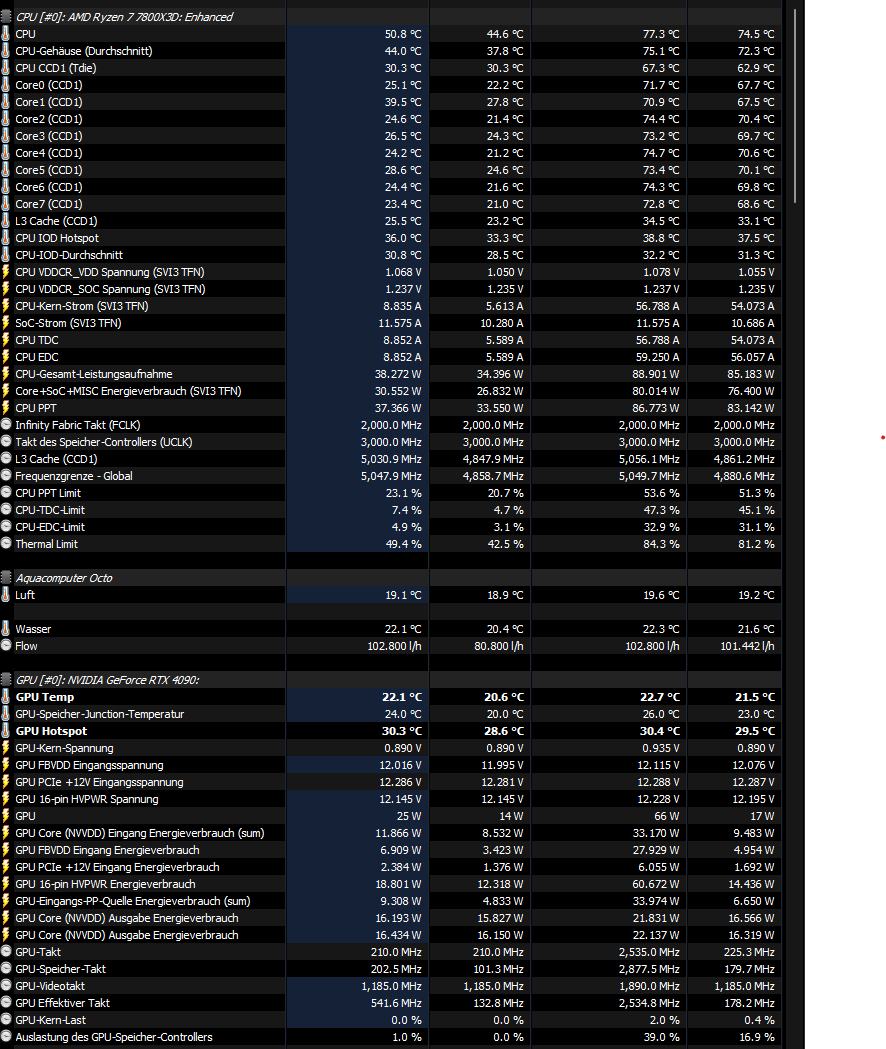Select the 'Core3 (CCD1)' sensor label
886x1049 pixels.
tap(49, 136)
